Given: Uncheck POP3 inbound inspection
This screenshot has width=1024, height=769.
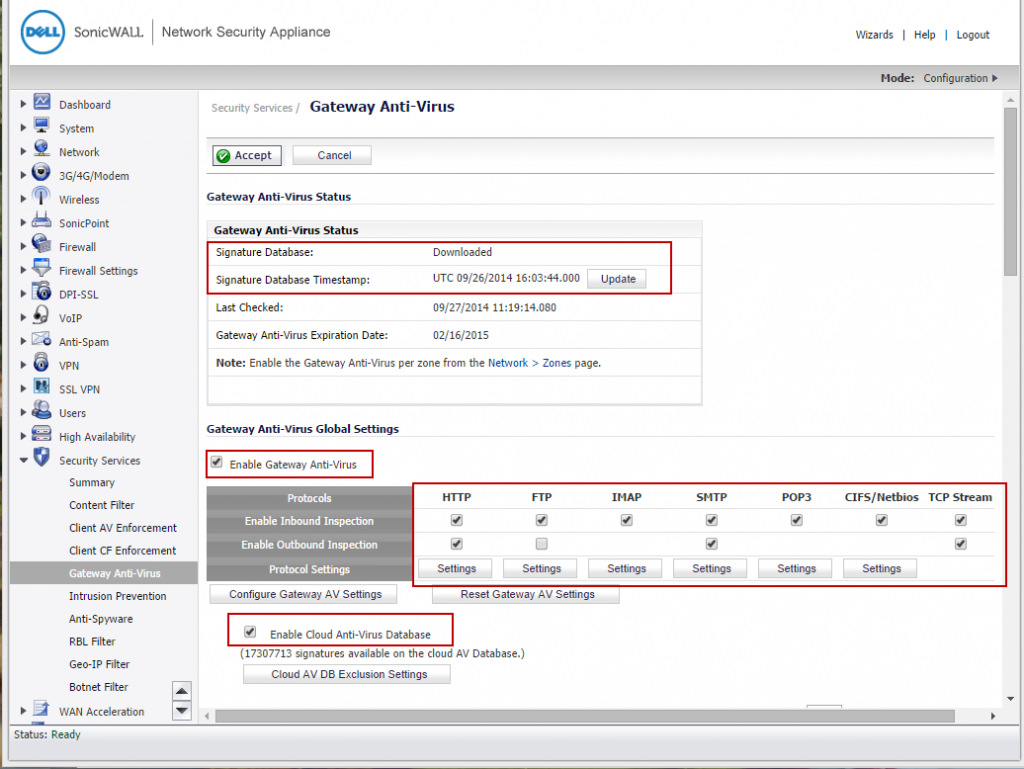Looking at the screenshot, I should point(797,520).
